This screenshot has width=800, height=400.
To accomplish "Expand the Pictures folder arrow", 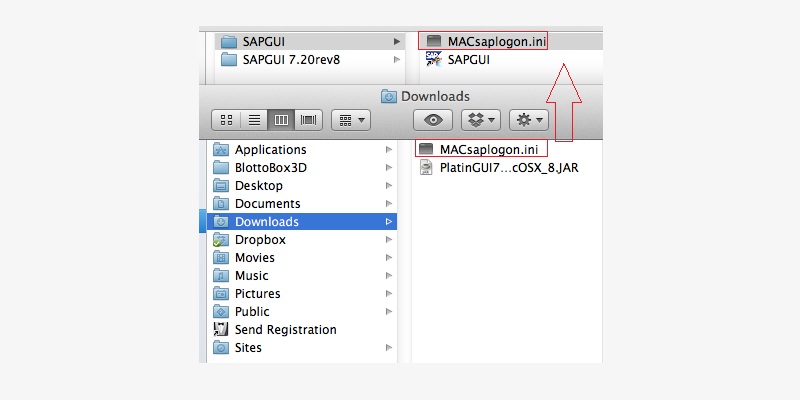I will [x=389, y=293].
